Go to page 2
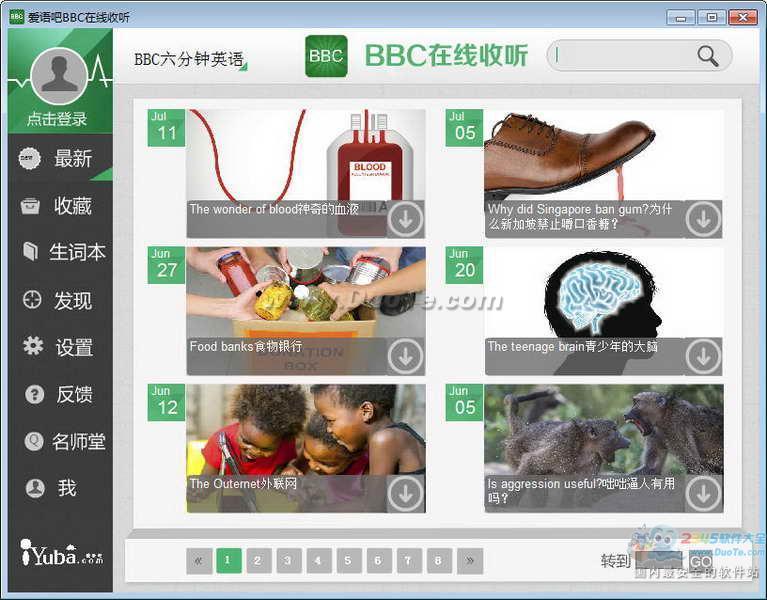This screenshot has width=767, height=600. click(x=259, y=560)
